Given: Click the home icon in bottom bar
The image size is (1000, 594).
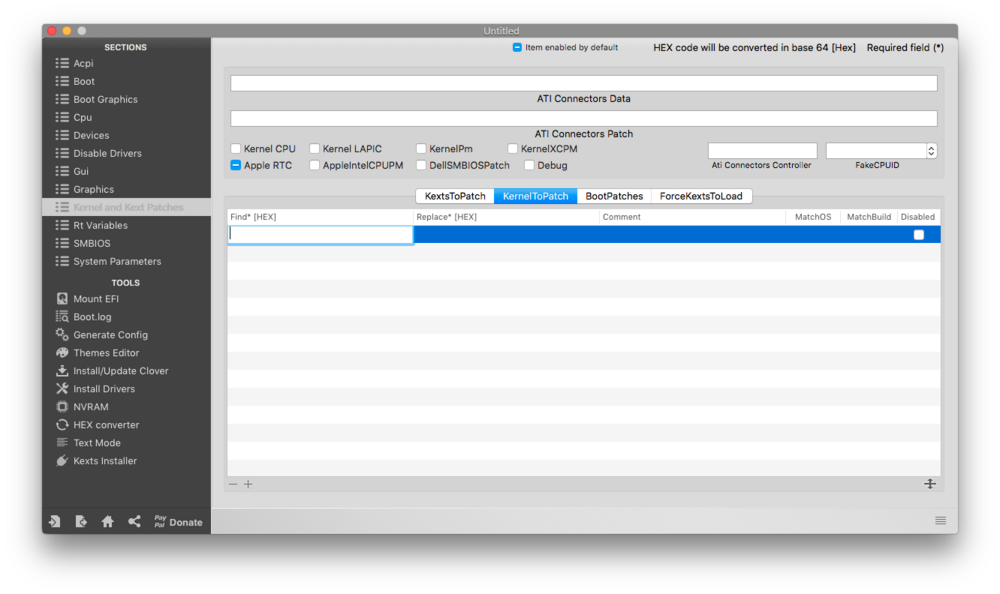Looking at the screenshot, I should (x=107, y=522).
